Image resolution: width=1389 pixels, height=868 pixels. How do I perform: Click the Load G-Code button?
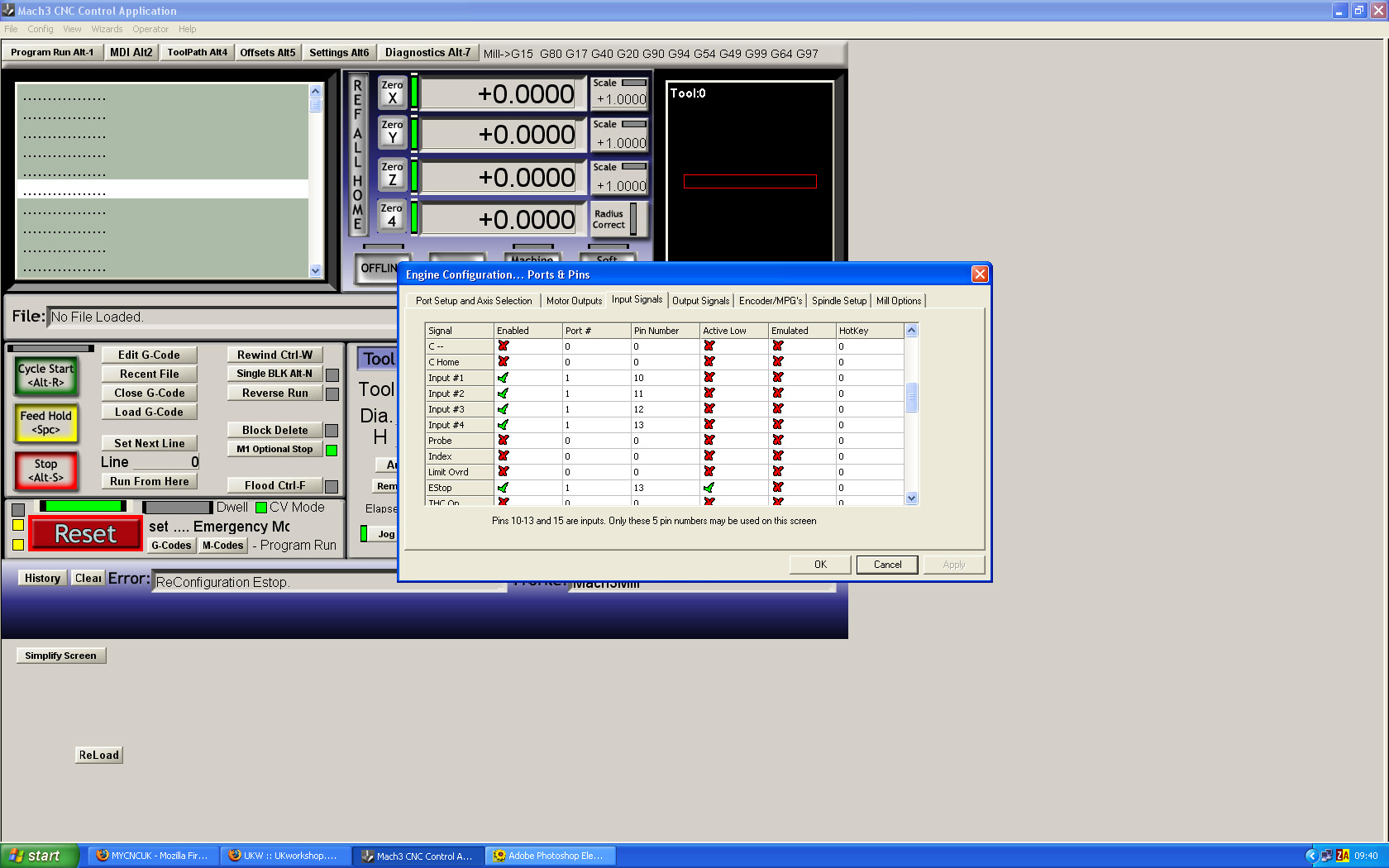(149, 412)
